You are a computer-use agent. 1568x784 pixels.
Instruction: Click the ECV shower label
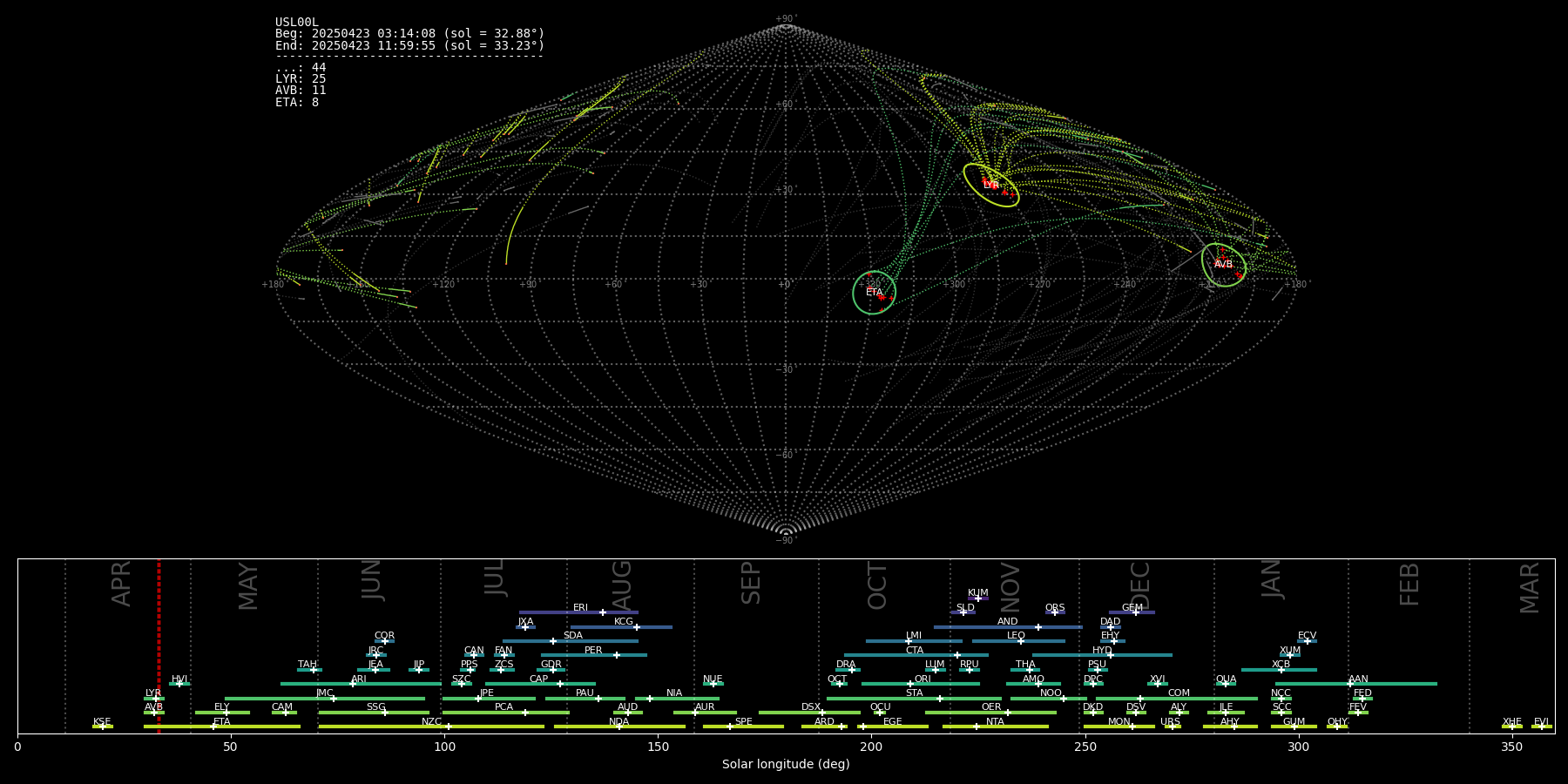coord(1307,636)
